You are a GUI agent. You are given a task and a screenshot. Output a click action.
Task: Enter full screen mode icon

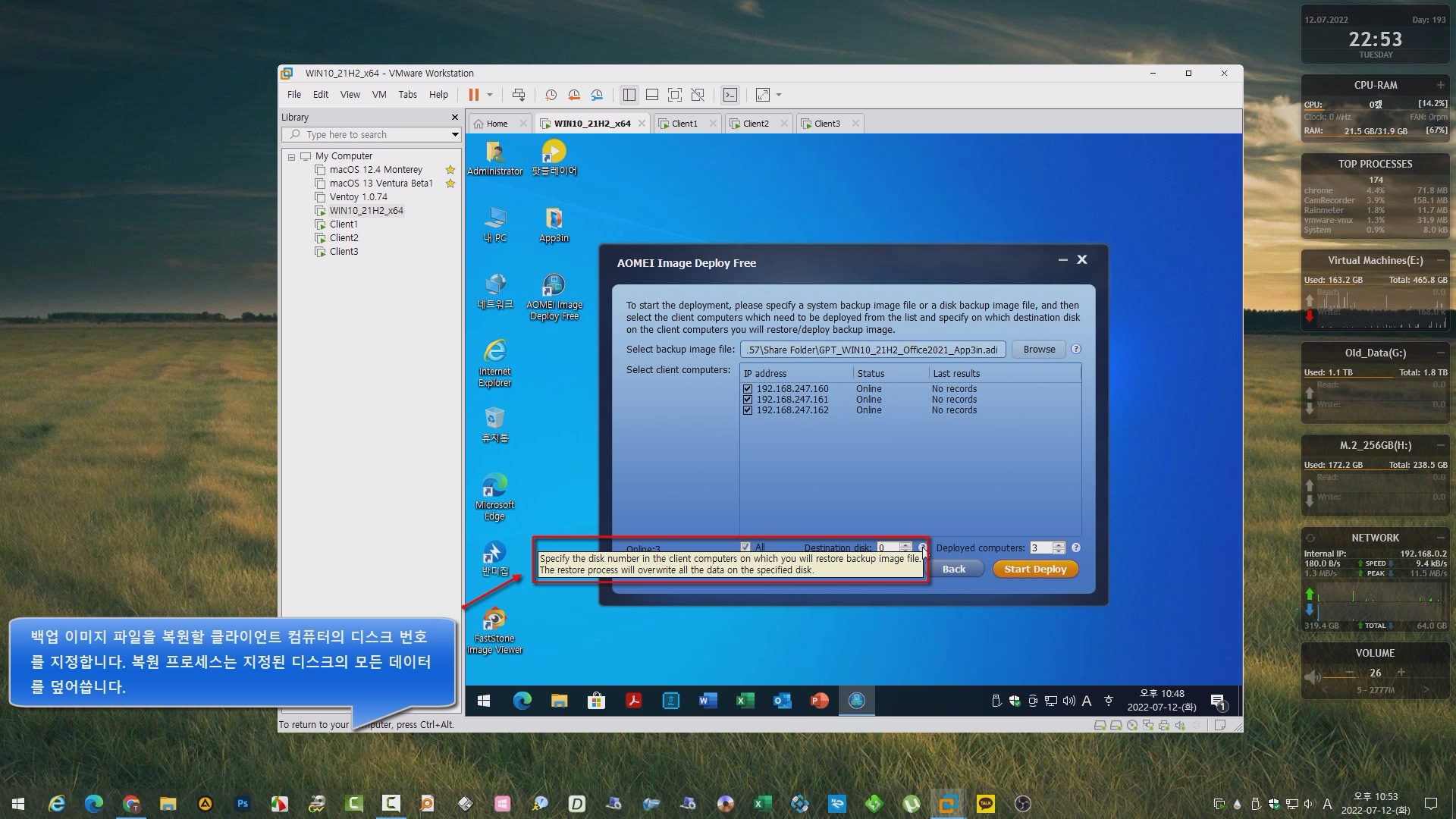pos(675,95)
